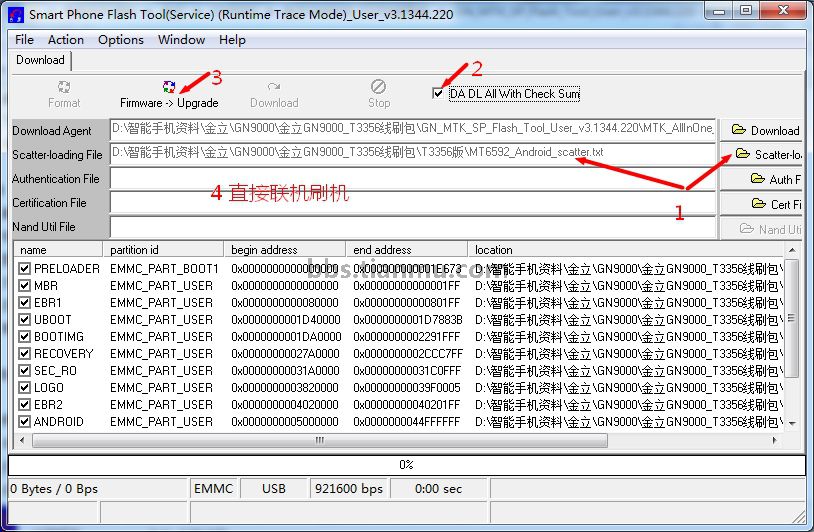Uncheck the UBOOT partition checkbox
Viewport: 814px width, 532px height.
click(x=24, y=319)
